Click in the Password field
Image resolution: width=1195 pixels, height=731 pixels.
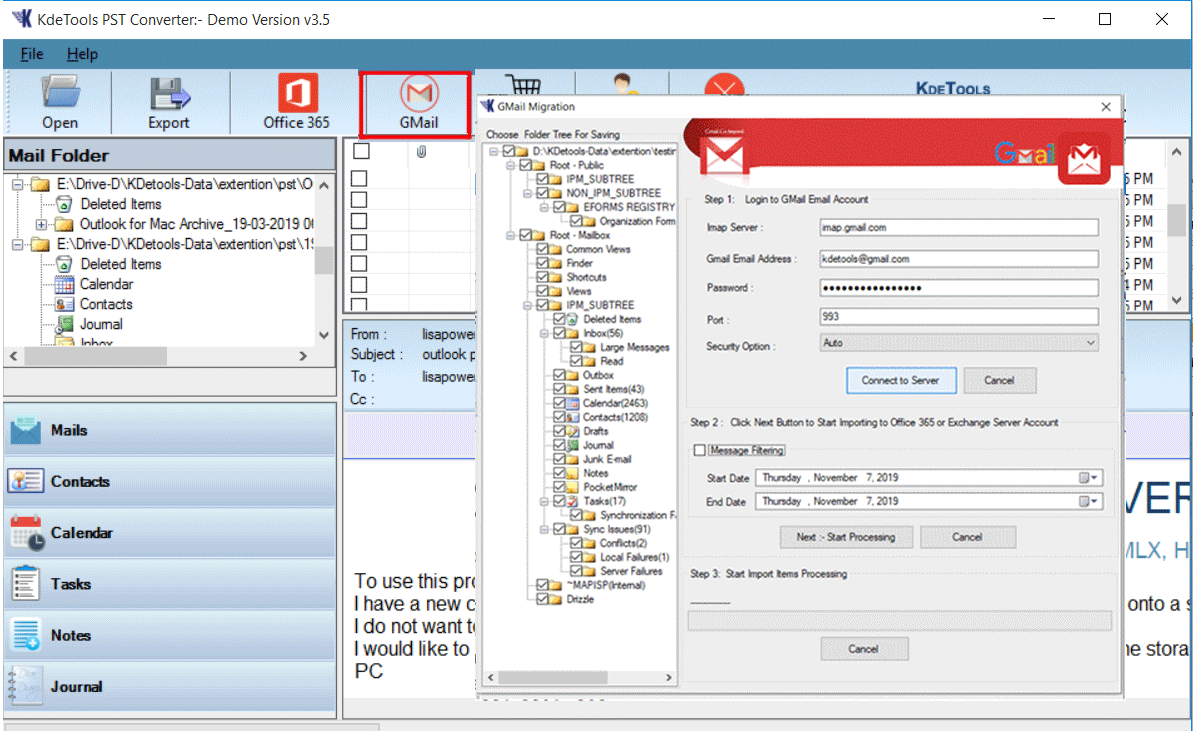pos(959,288)
